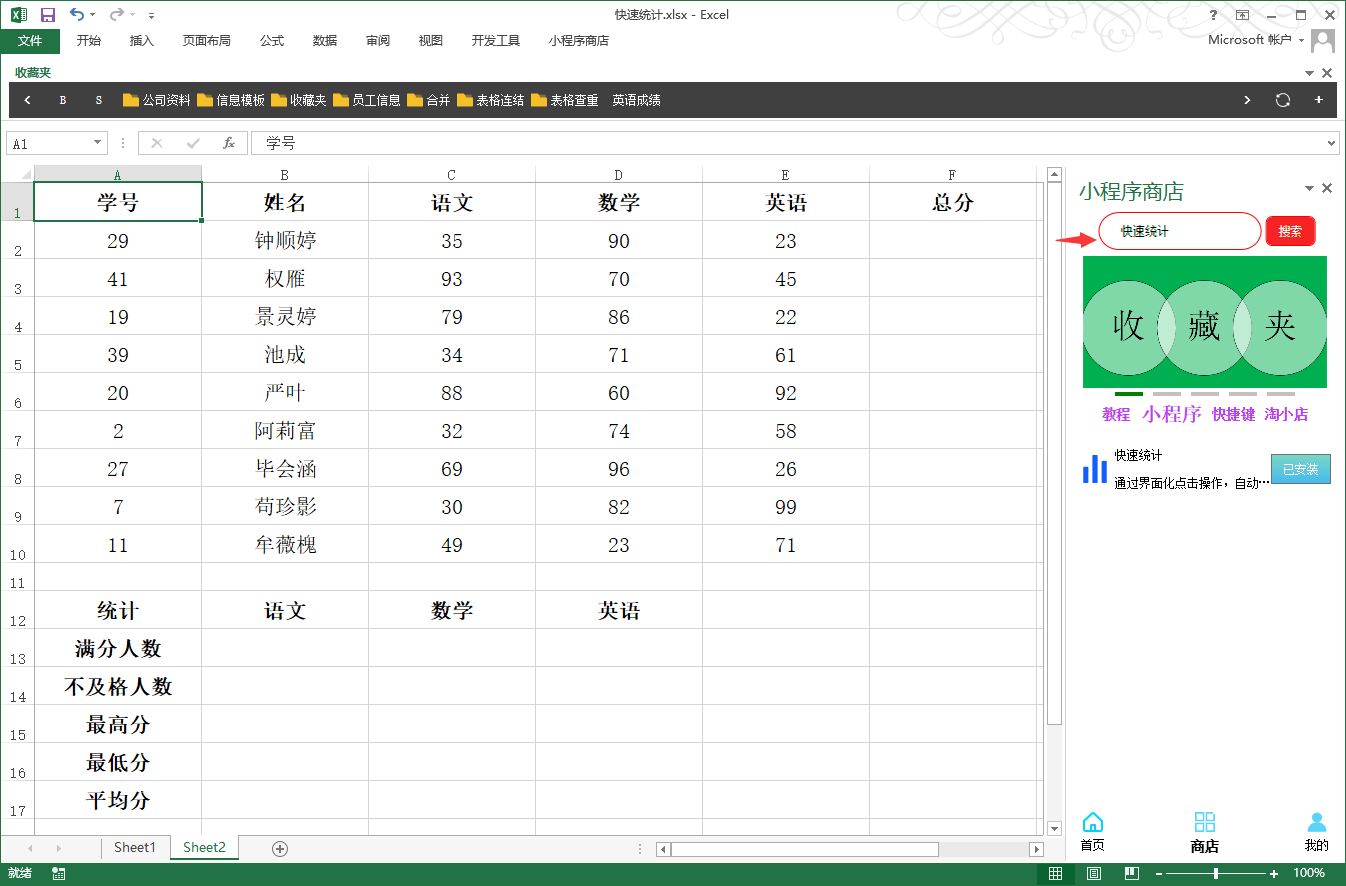Click the macro recording icon in status bar

59,874
